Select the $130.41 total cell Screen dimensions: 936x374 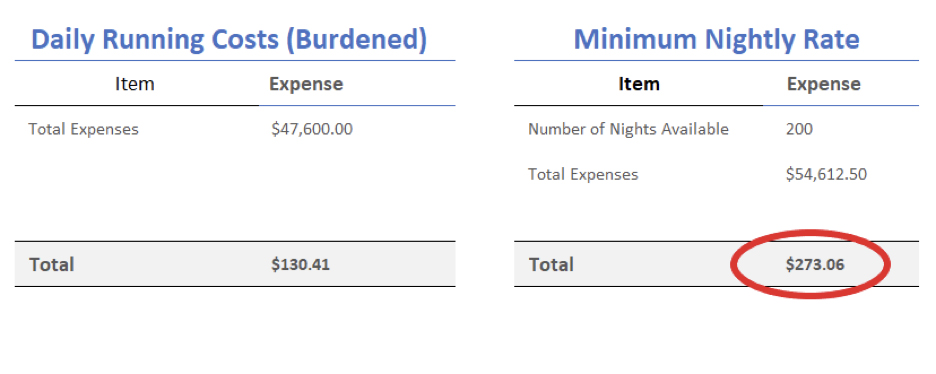300,264
